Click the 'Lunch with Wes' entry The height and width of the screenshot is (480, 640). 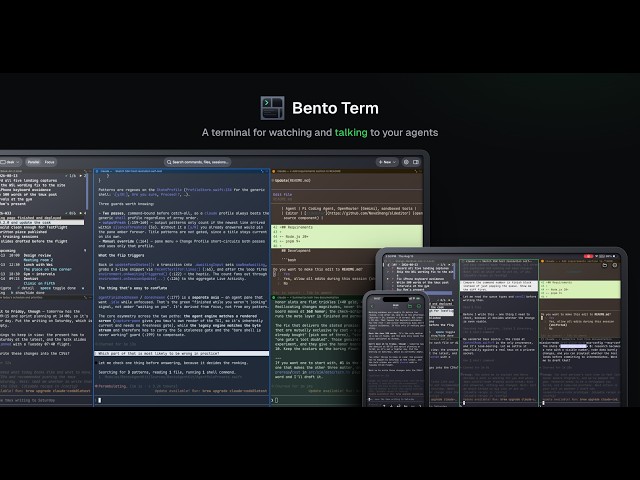pos(38,264)
